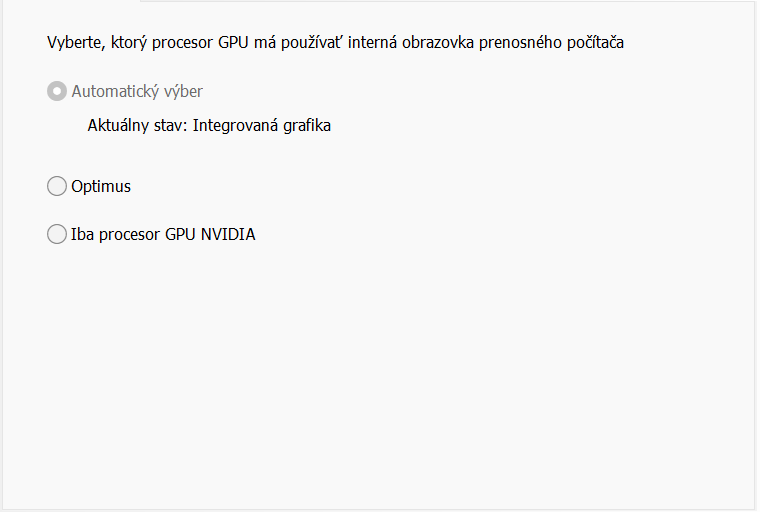Click the word Automatický in the first option
This screenshot has height=512, width=760.
coord(114,92)
